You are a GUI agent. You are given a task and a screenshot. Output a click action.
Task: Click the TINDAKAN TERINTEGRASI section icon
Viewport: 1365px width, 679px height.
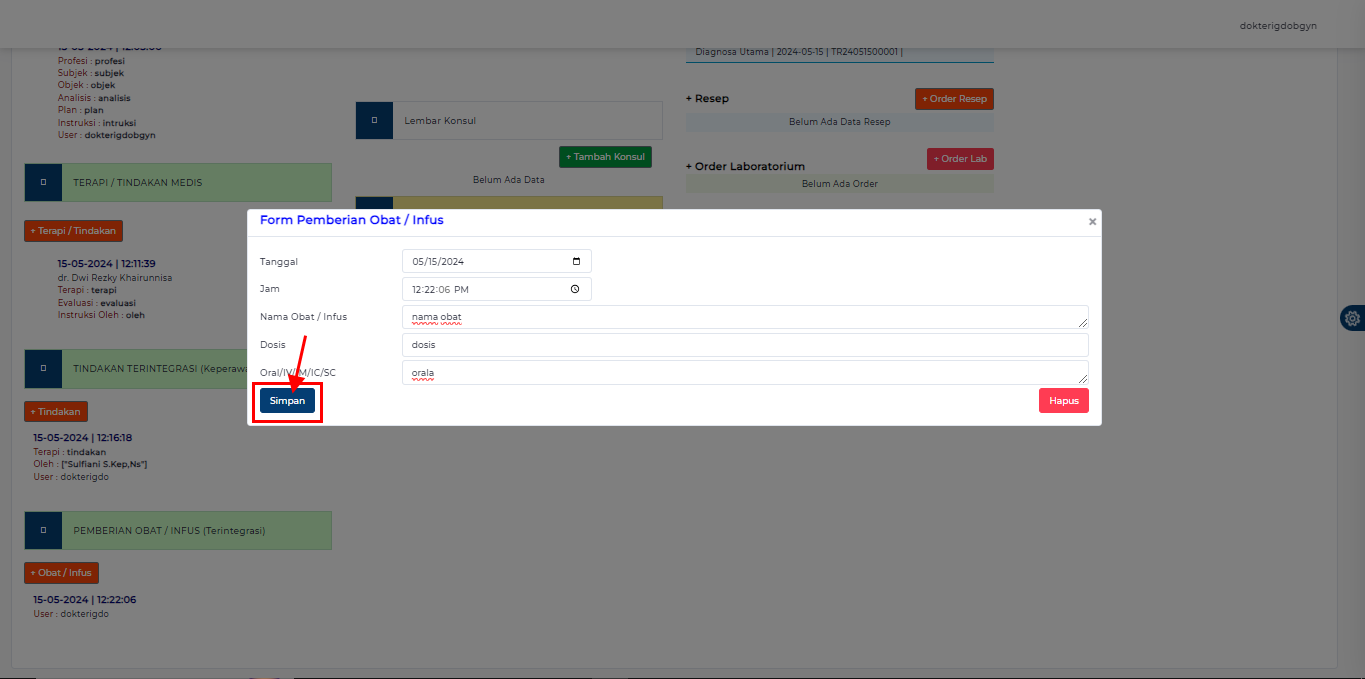(43, 368)
